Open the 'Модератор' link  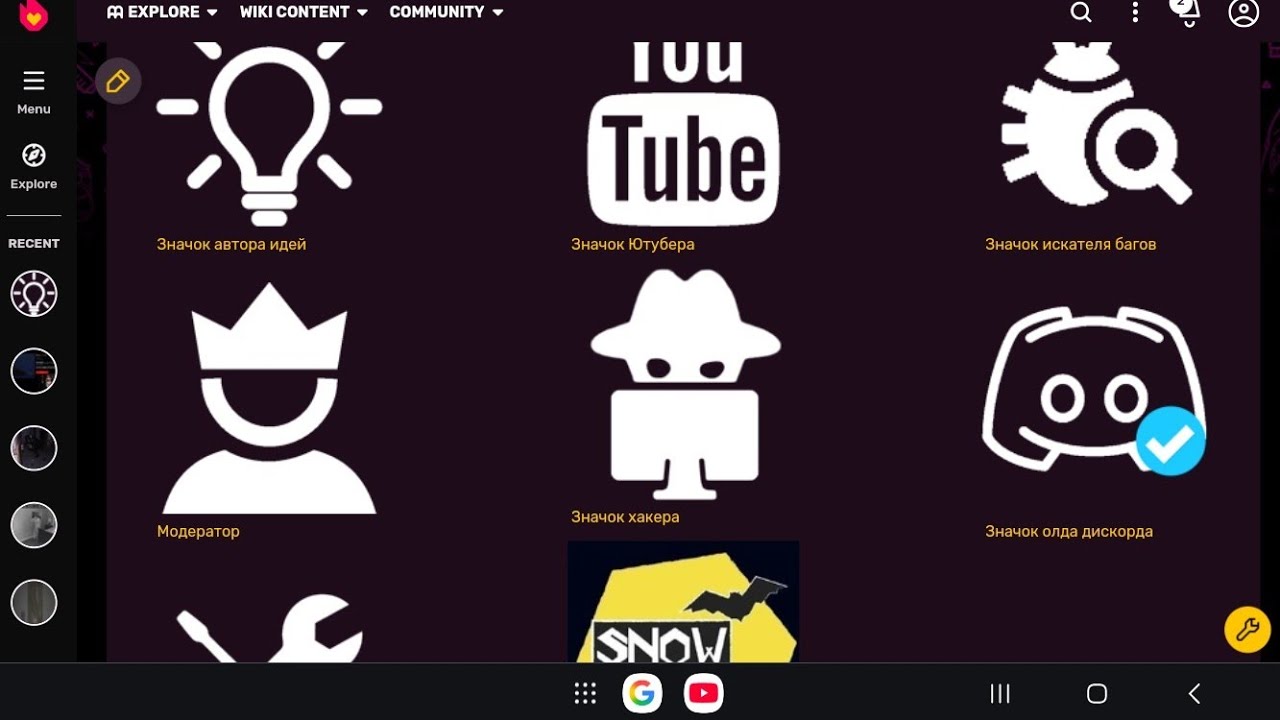pyautogui.click(x=198, y=531)
